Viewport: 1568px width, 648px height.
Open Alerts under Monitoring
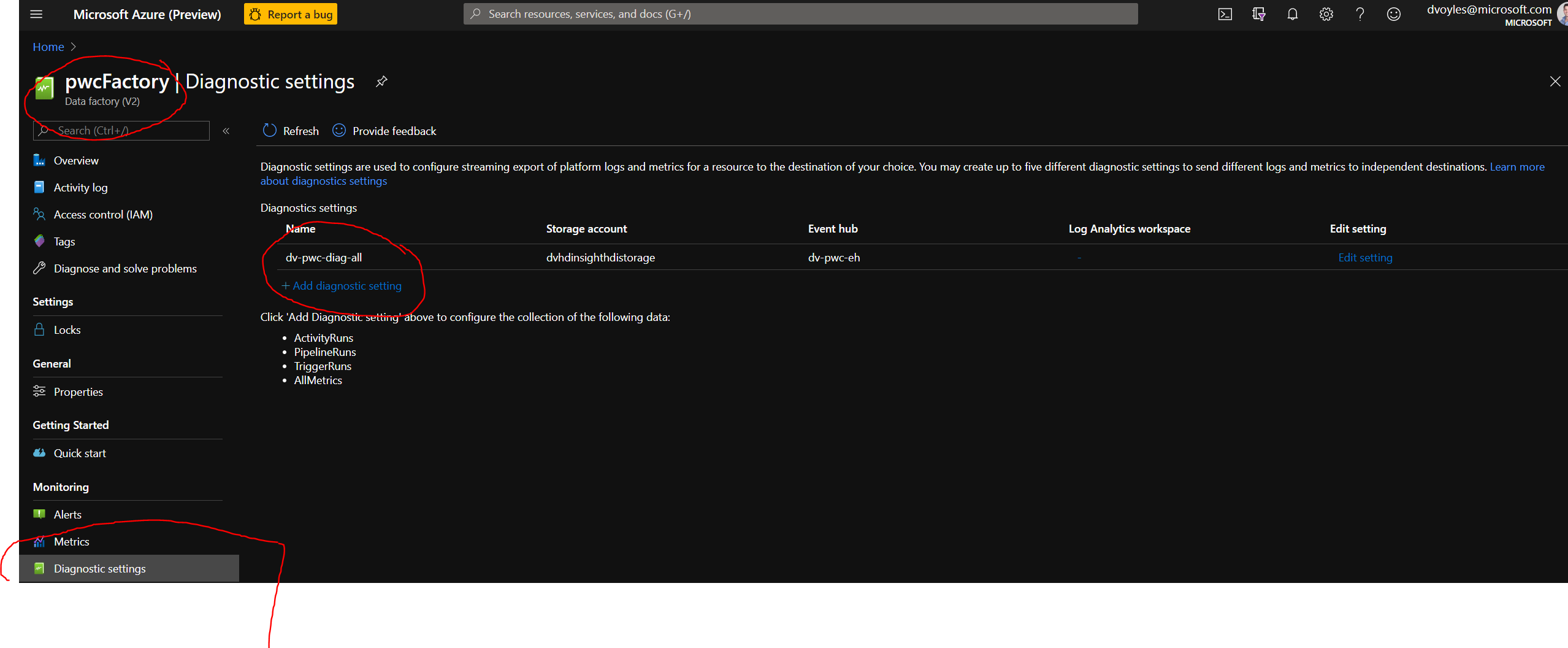67,515
